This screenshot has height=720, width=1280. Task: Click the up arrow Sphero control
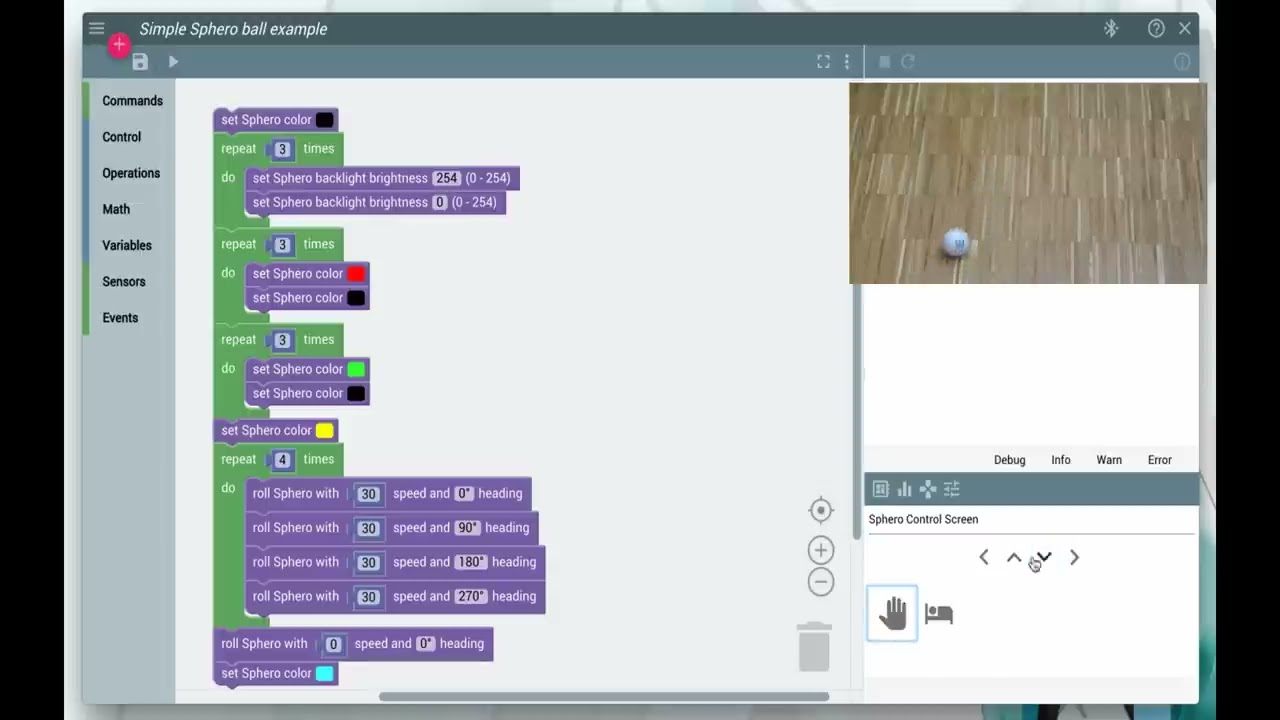(x=1014, y=558)
